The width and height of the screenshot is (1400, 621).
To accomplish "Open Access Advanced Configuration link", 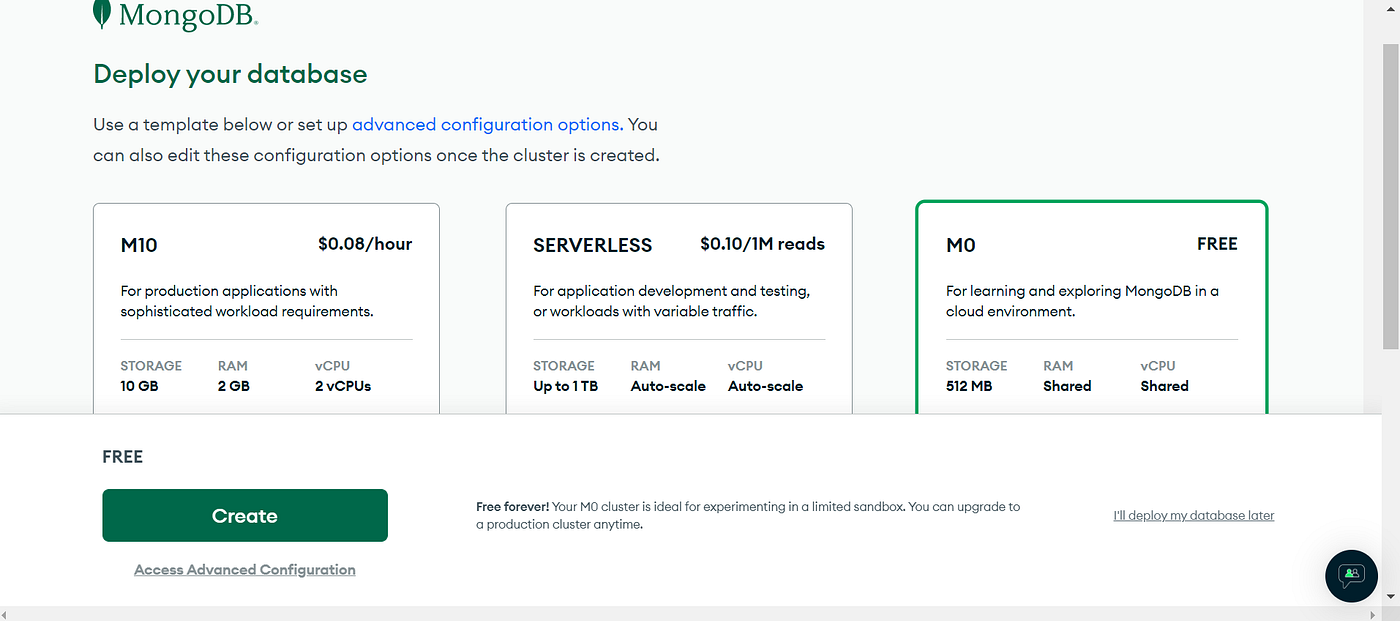I will [x=245, y=570].
